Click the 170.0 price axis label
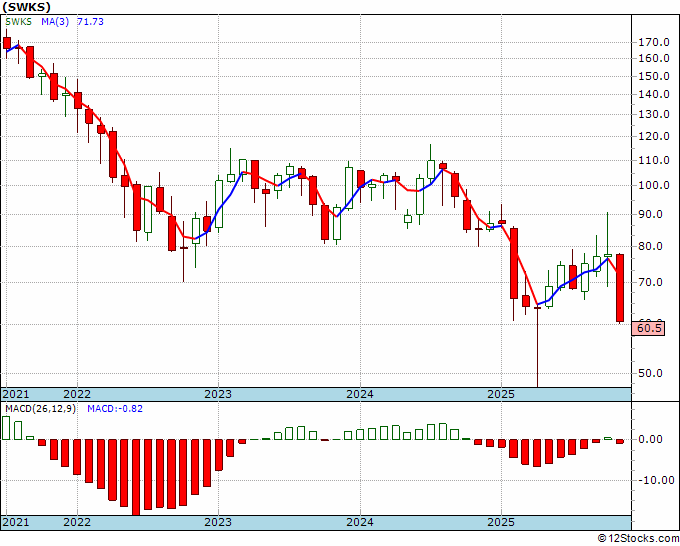The image size is (680, 546). pos(654,43)
